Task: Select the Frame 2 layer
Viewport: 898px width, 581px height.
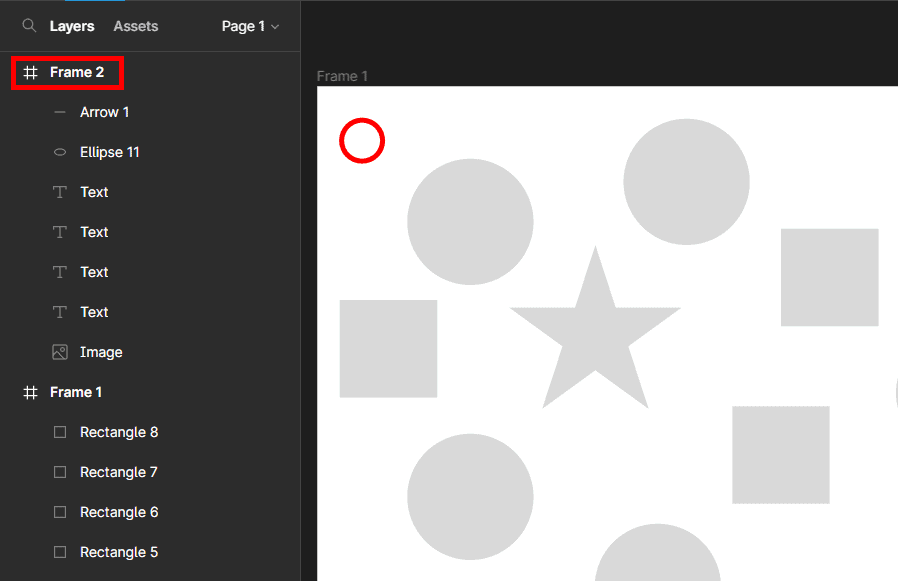Action: pos(77,73)
